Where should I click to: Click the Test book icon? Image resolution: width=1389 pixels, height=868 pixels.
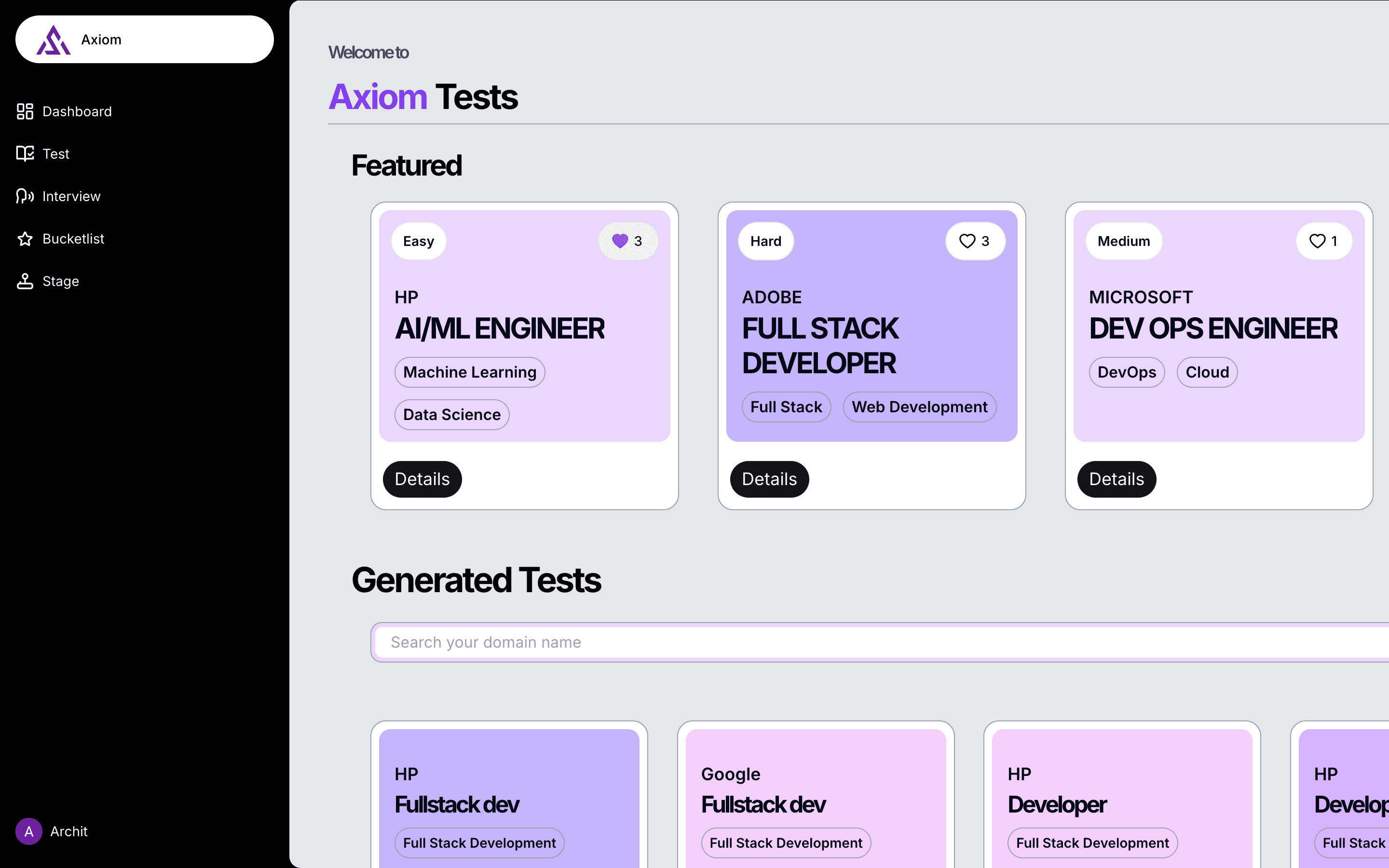25,154
